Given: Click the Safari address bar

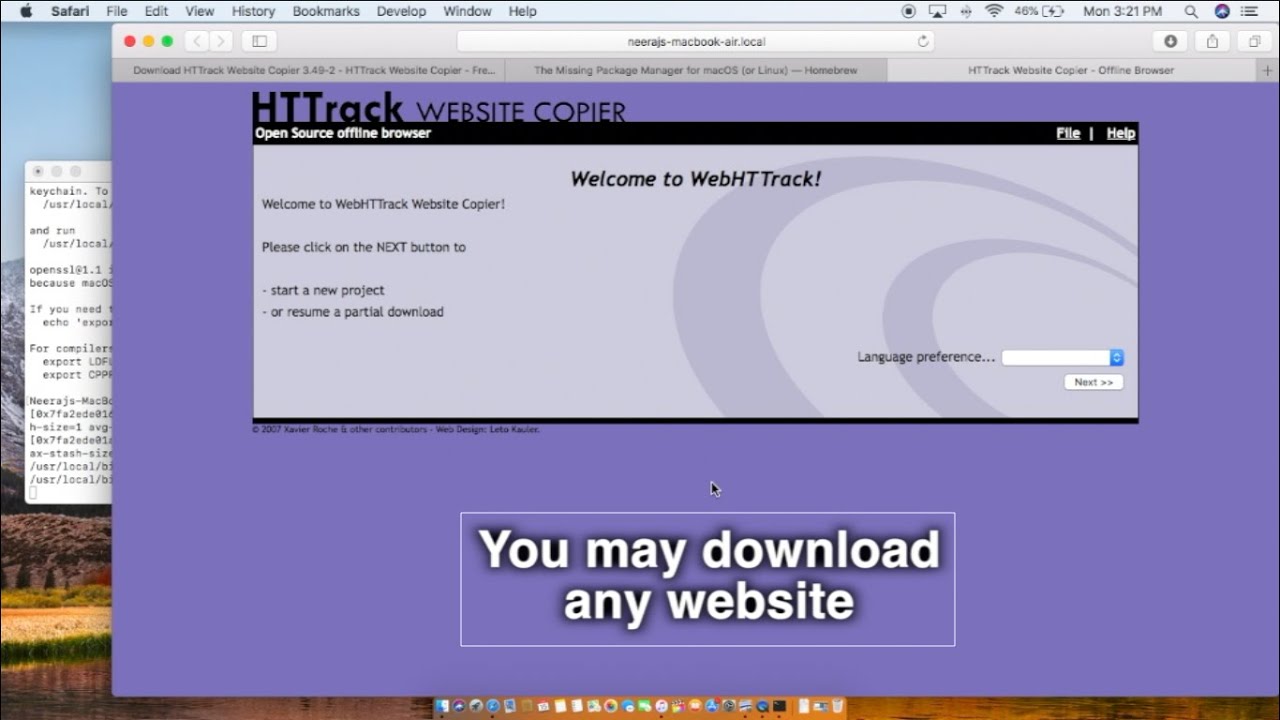Looking at the screenshot, I should [697, 41].
